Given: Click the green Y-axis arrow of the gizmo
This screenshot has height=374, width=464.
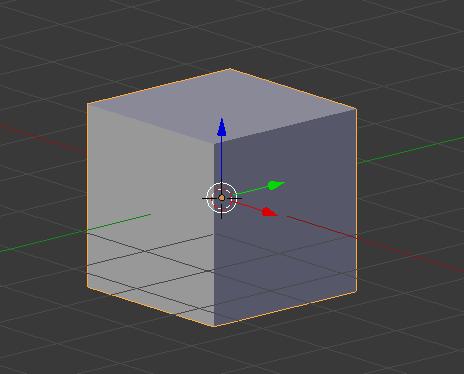Looking at the screenshot, I should pos(277,185).
